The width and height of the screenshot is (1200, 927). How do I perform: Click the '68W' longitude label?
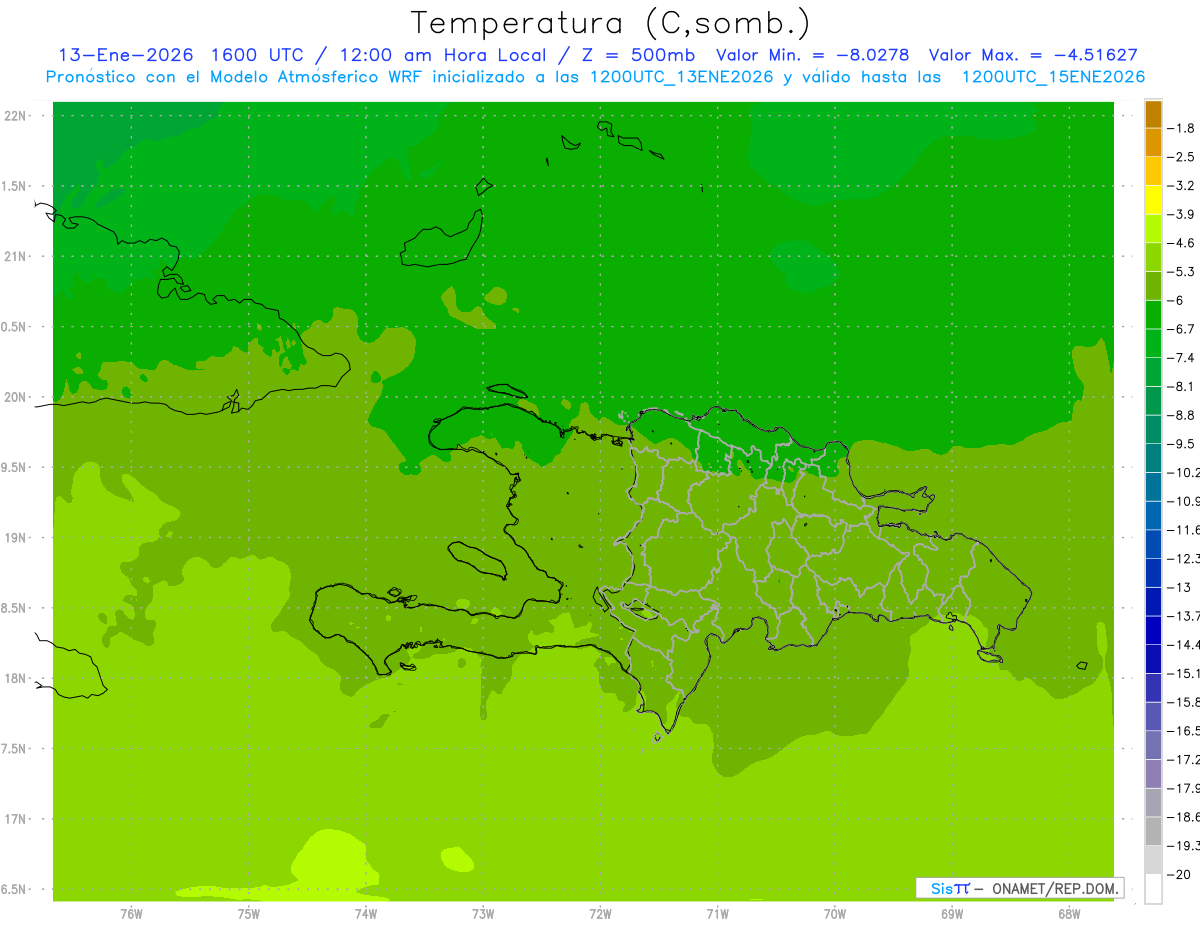[1069, 914]
